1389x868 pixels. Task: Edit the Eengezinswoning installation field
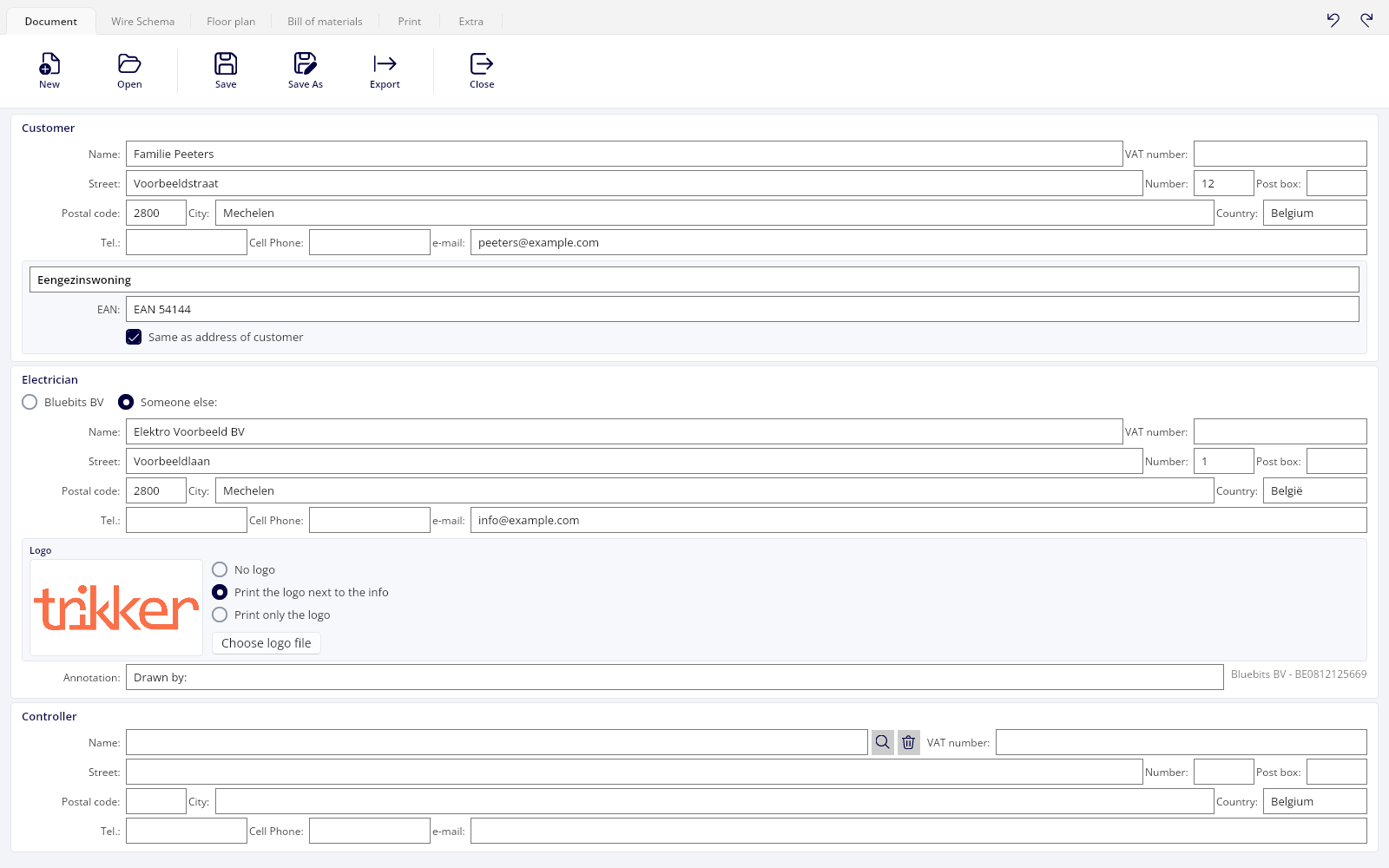(694, 279)
